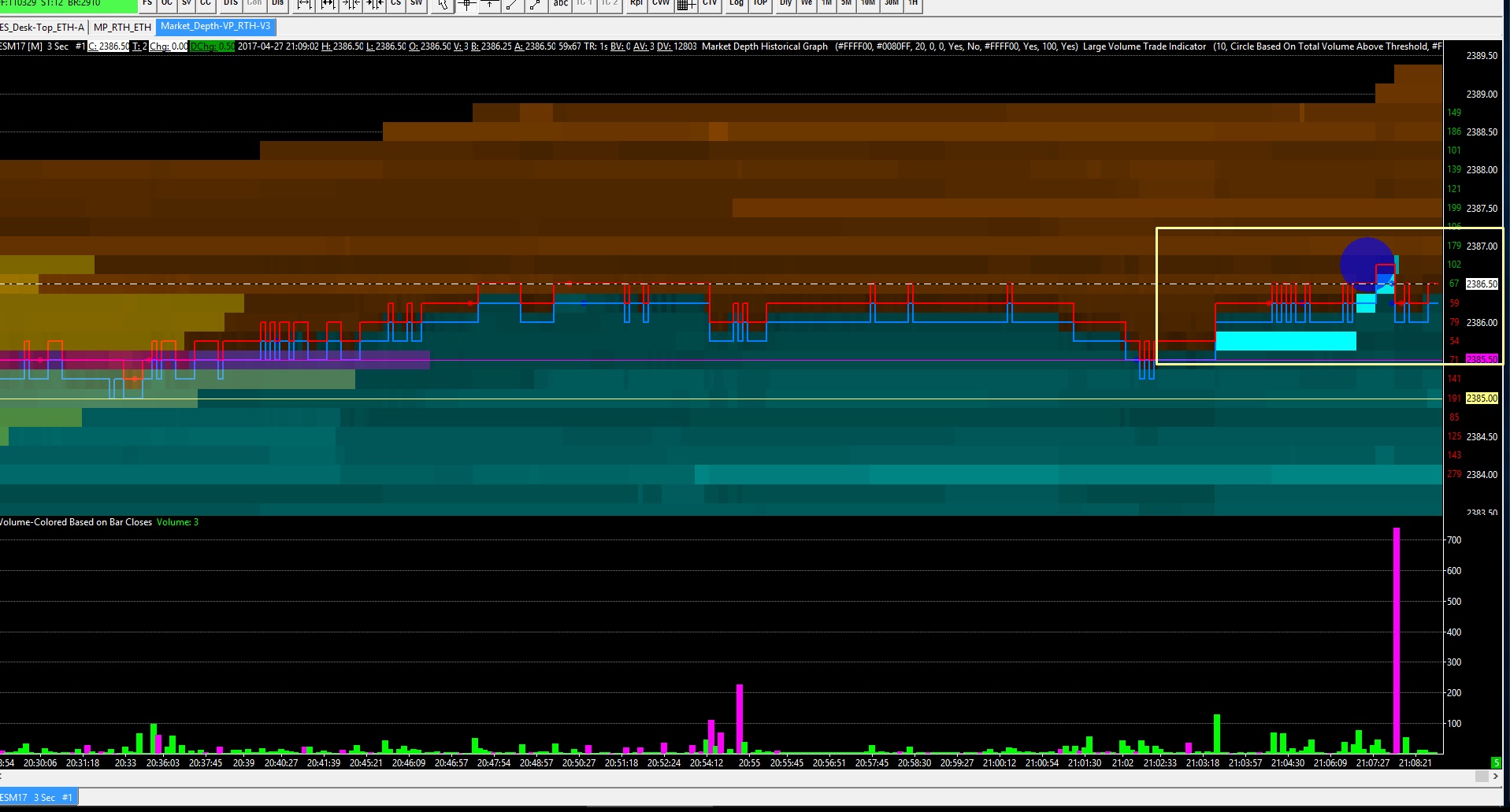
Task: Click the 2389.00 price scale label
Action: pos(1482,95)
